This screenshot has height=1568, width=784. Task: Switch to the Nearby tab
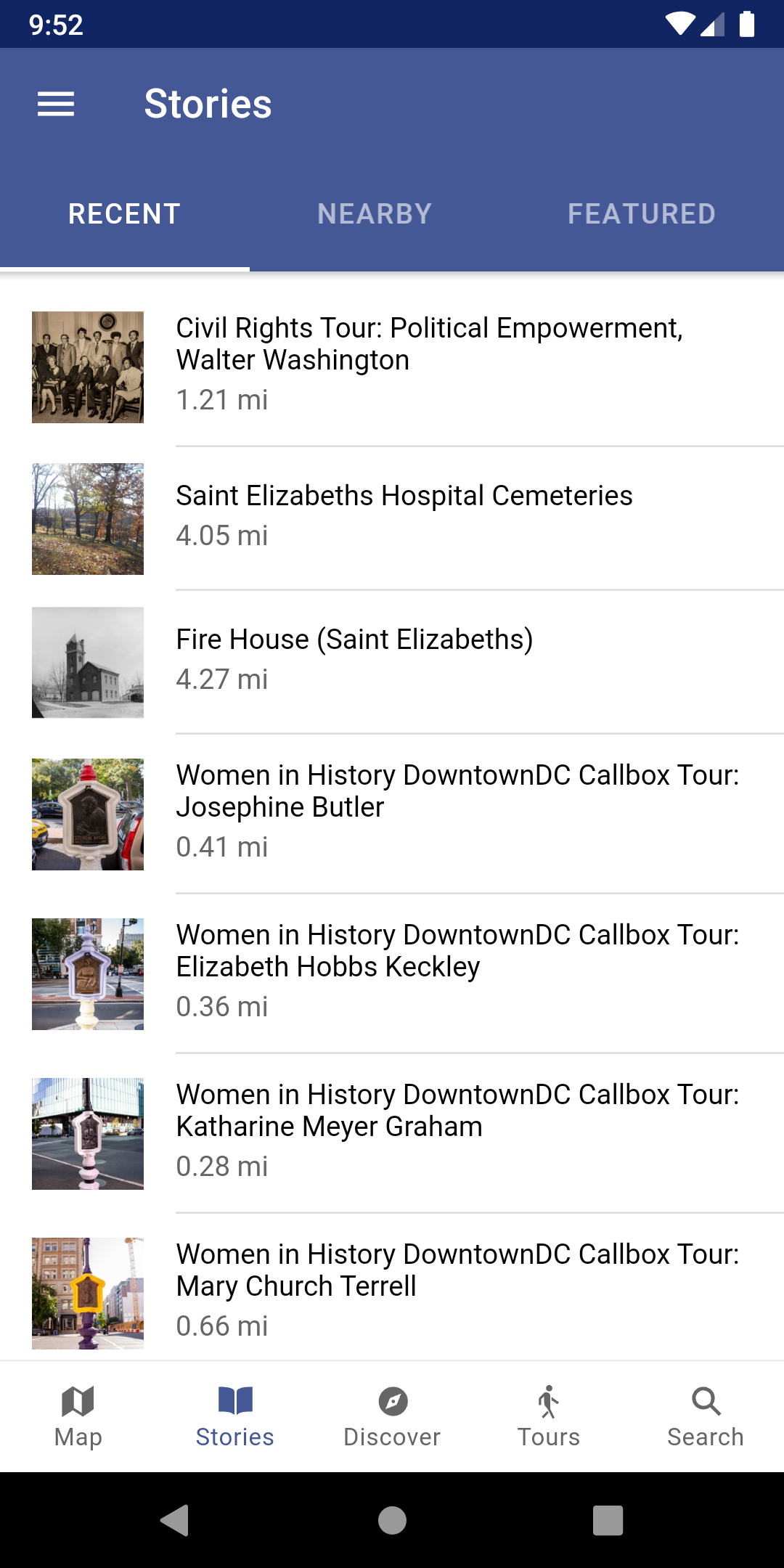click(x=375, y=214)
